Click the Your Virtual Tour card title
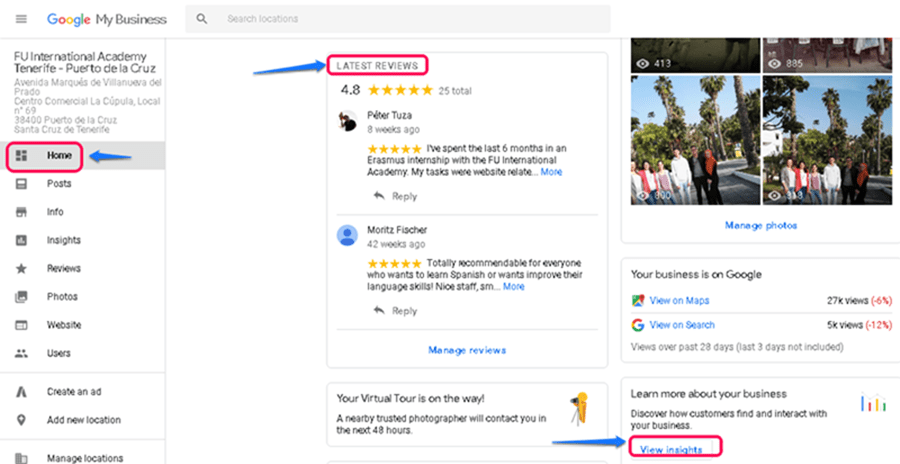Viewport: 900px width, 464px height. click(x=410, y=398)
